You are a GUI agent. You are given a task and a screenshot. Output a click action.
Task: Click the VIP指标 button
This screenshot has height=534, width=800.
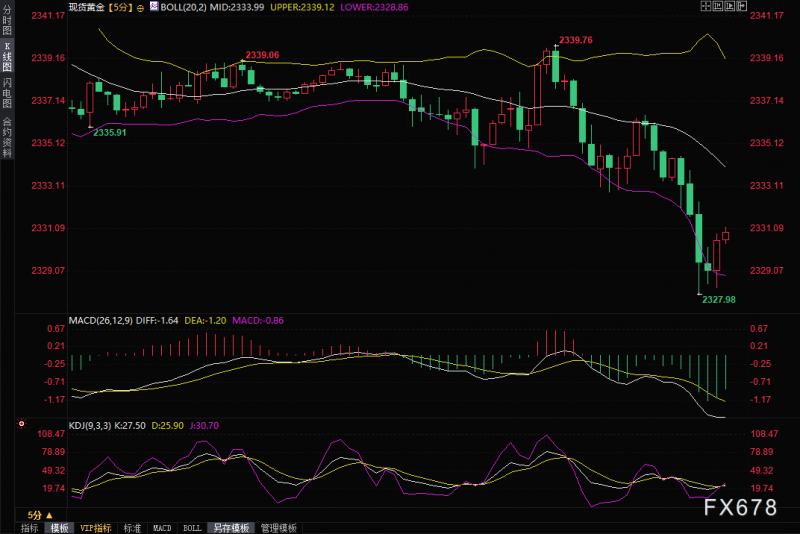click(96, 528)
